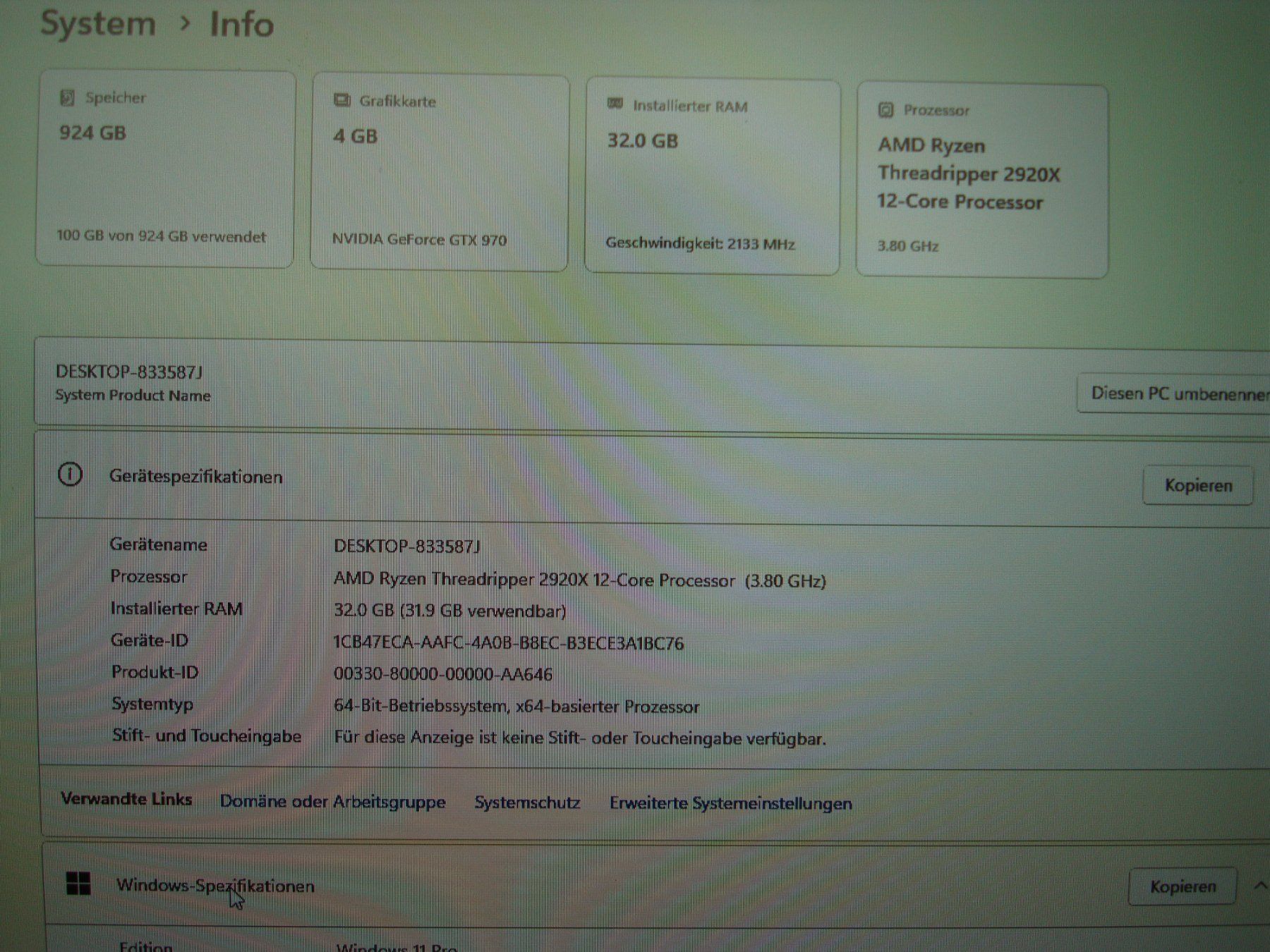Screen dimensions: 1270x952
Task: Click the Gerätespezifikationen info icon
Action: [70, 475]
